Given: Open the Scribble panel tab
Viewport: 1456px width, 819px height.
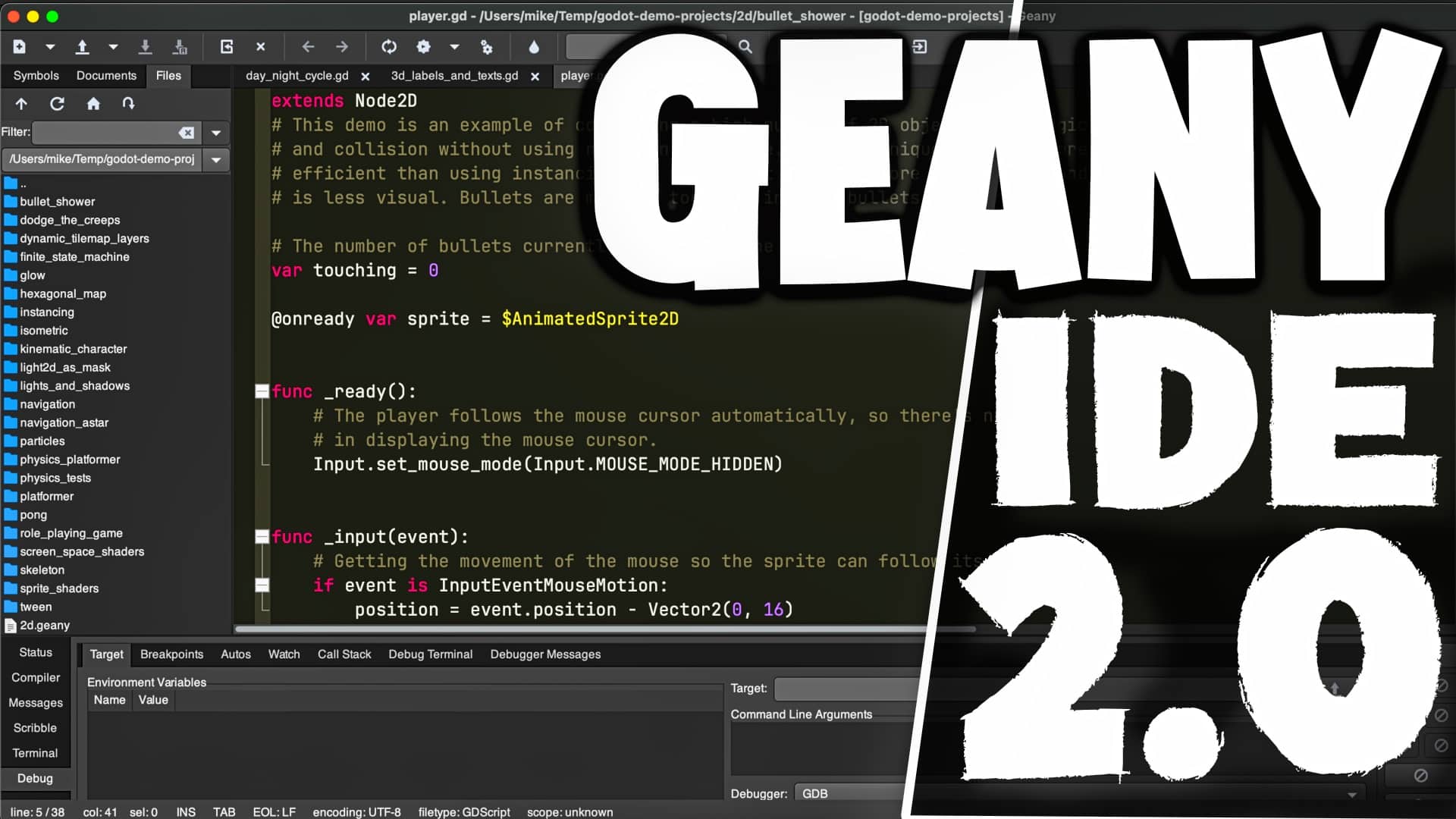Looking at the screenshot, I should (x=36, y=728).
